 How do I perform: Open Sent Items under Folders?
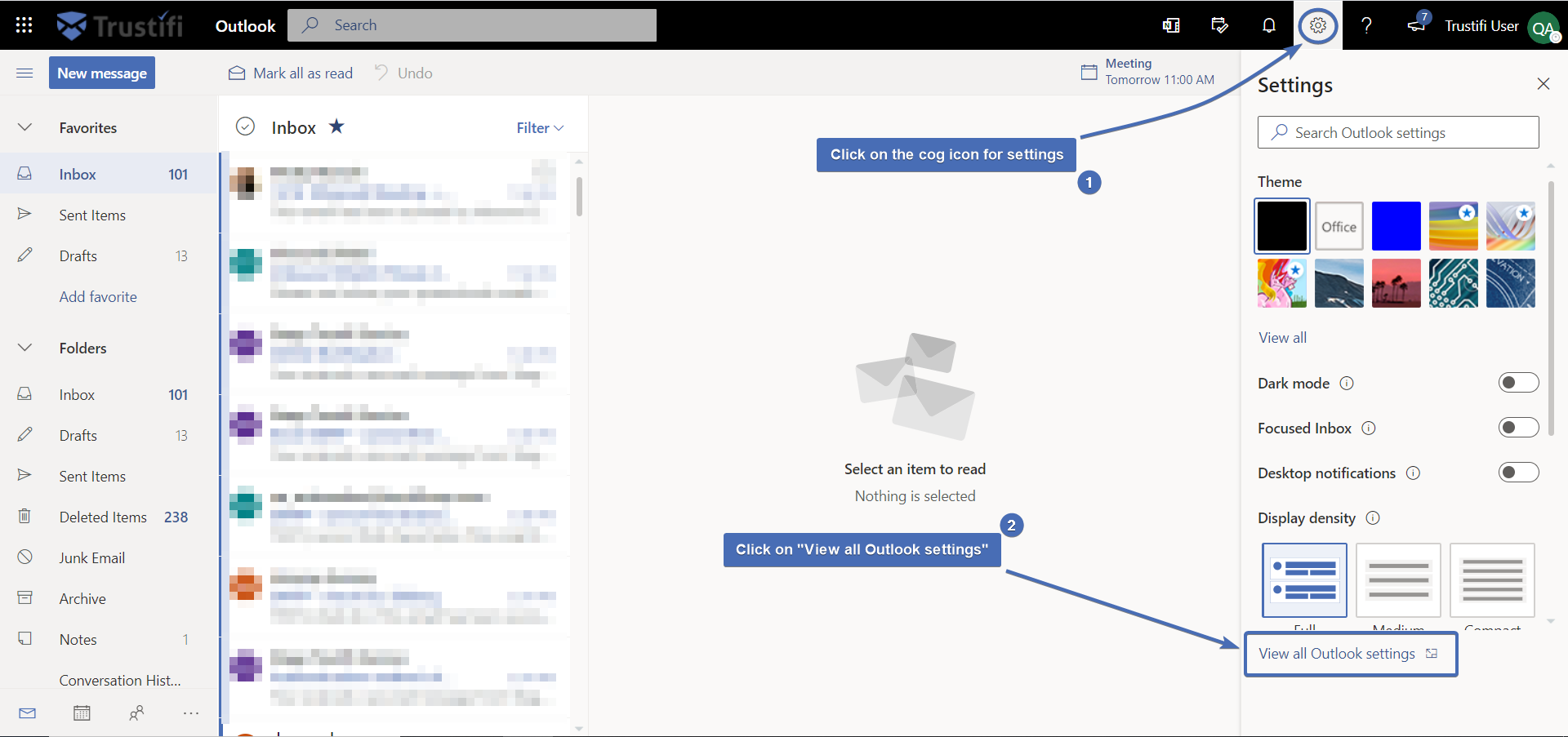pos(109,476)
